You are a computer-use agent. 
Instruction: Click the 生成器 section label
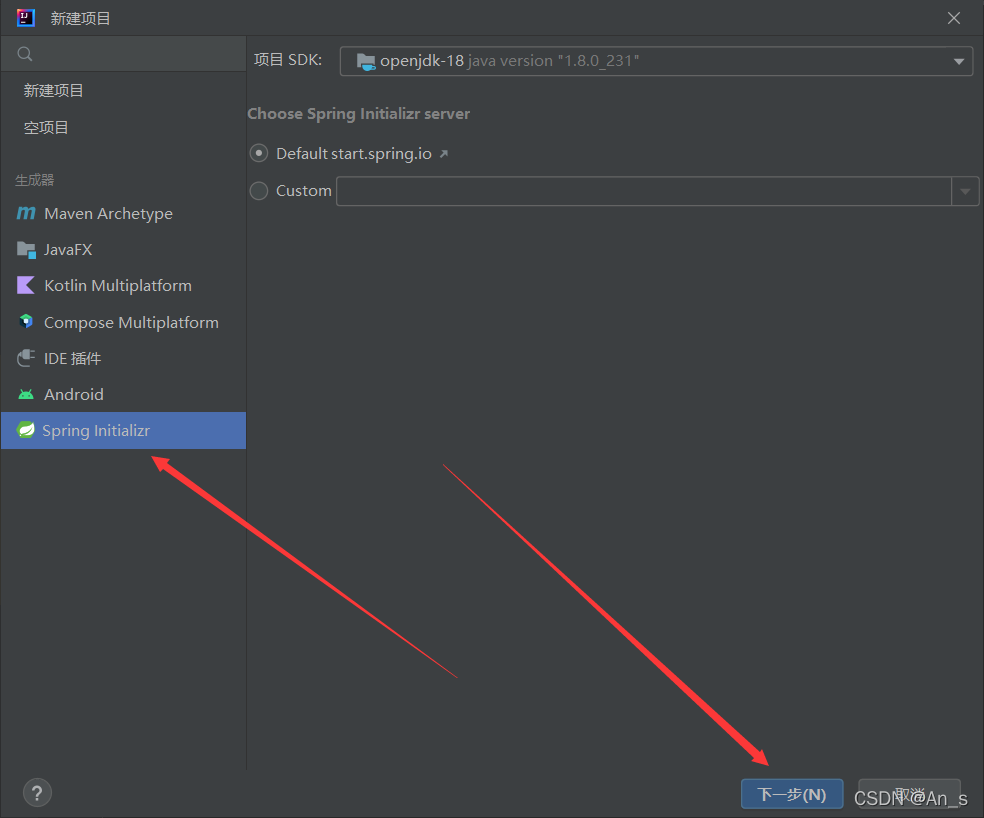35,180
